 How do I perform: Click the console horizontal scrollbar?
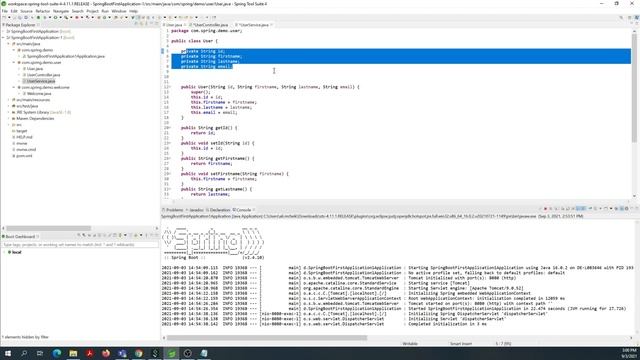point(267,338)
